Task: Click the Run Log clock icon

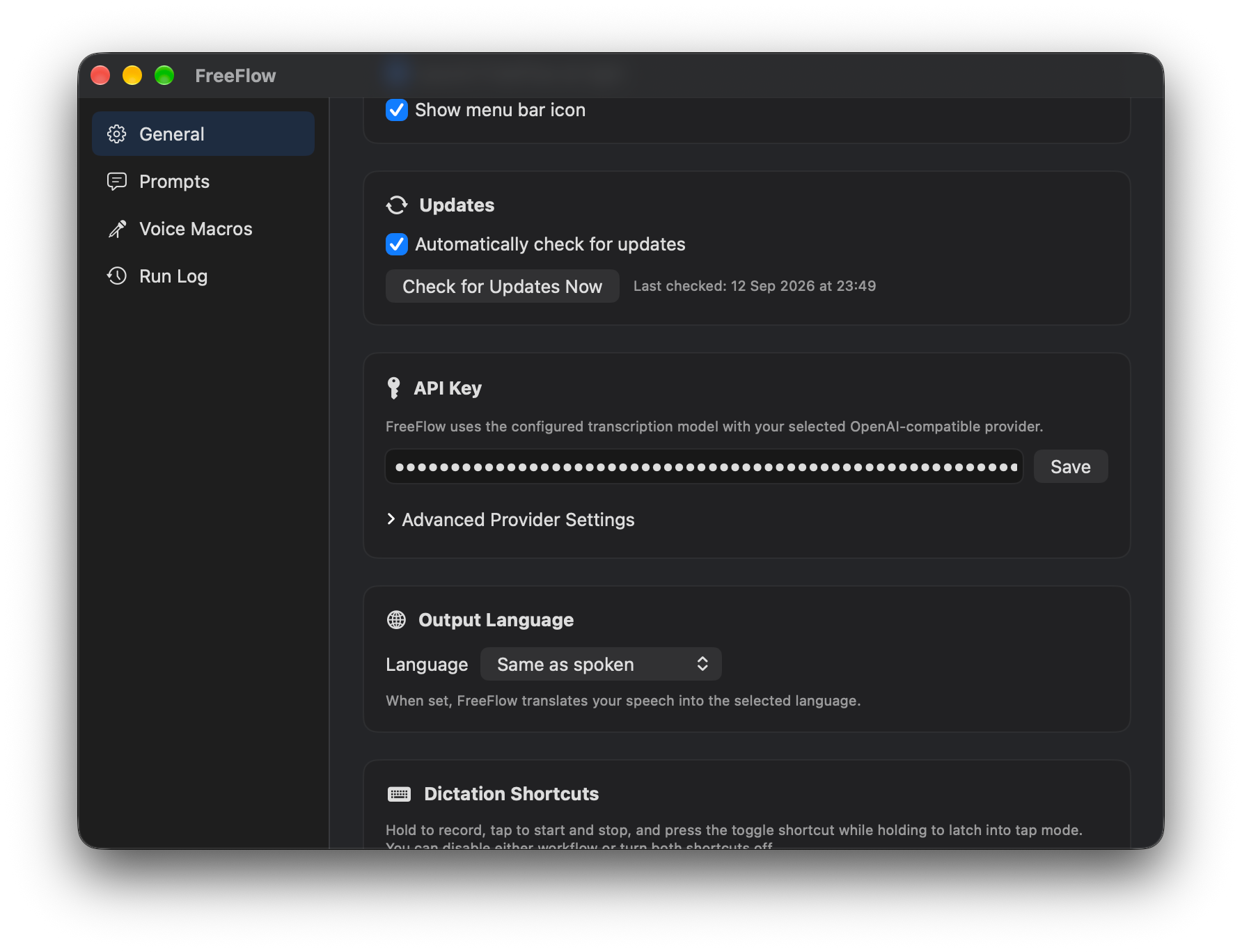Action: tap(117, 276)
